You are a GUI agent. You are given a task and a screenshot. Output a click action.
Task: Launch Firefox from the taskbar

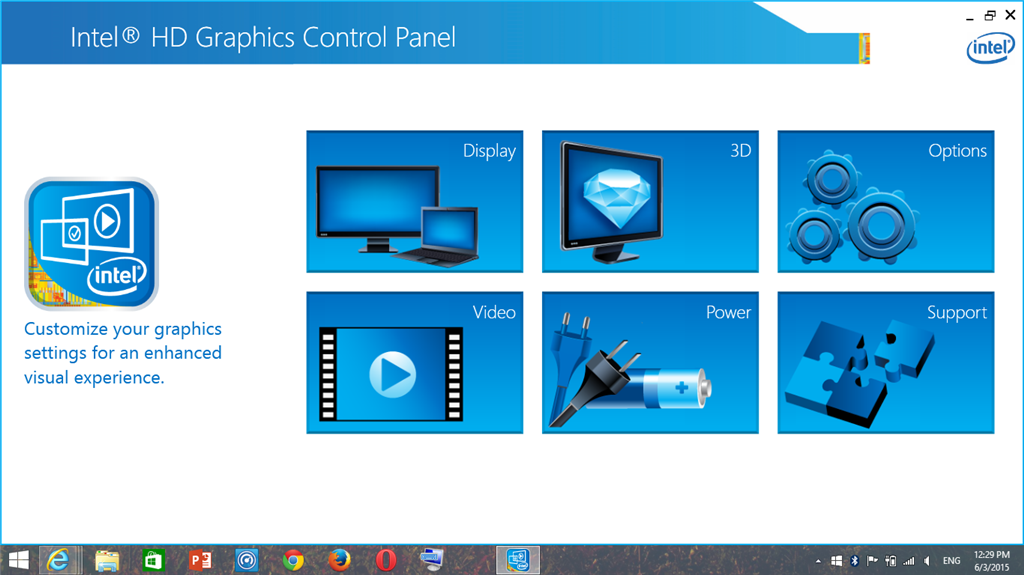[x=339, y=561]
